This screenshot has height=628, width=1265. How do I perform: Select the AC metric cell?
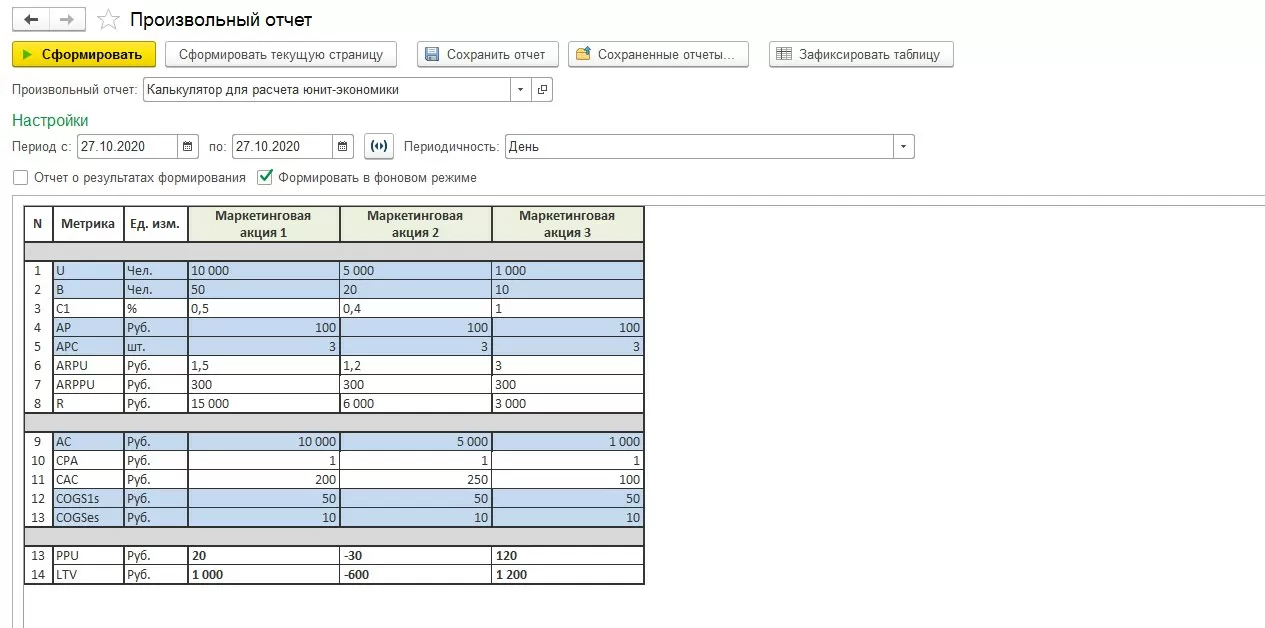click(88, 441)
